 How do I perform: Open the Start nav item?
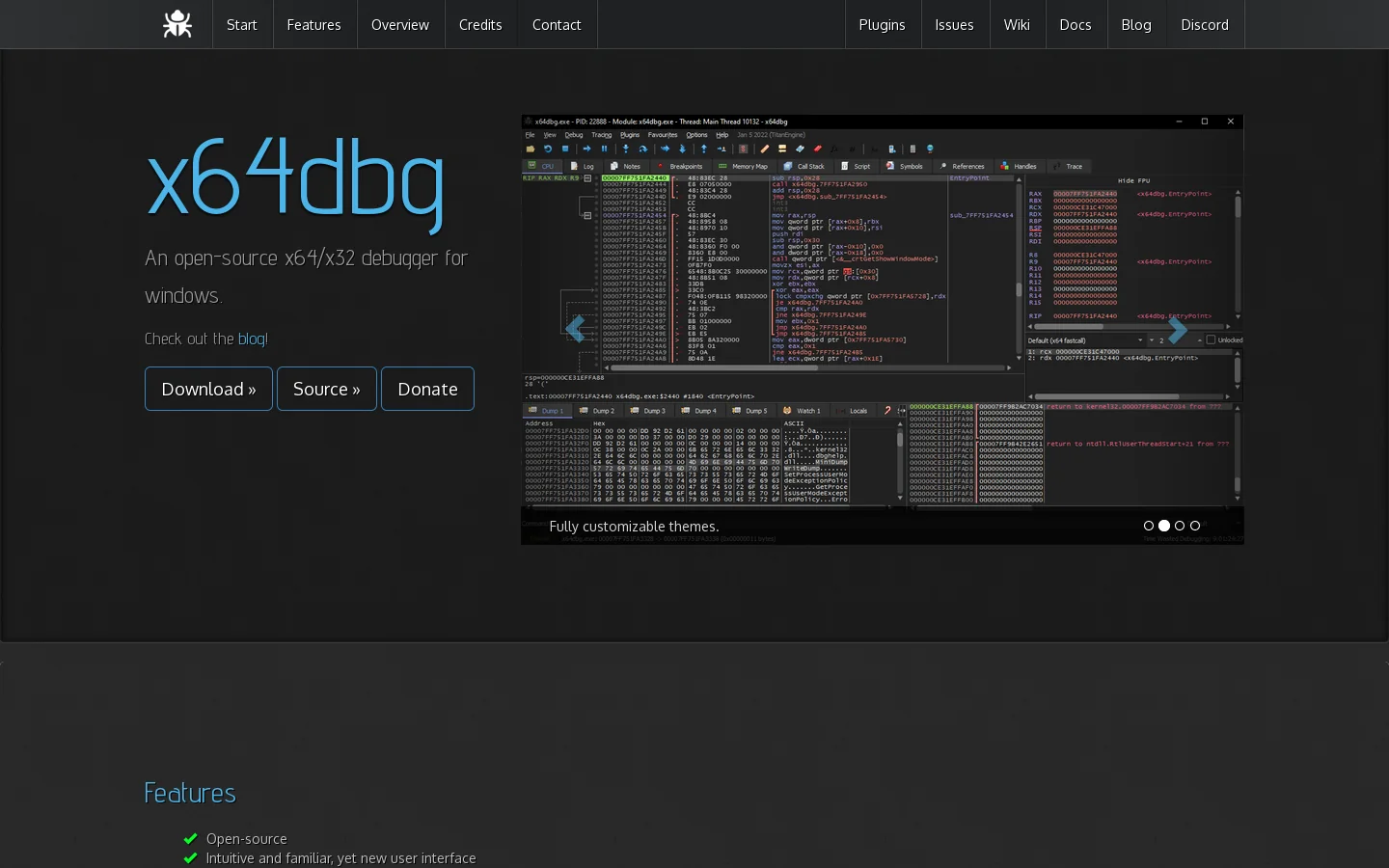[242, 24]
